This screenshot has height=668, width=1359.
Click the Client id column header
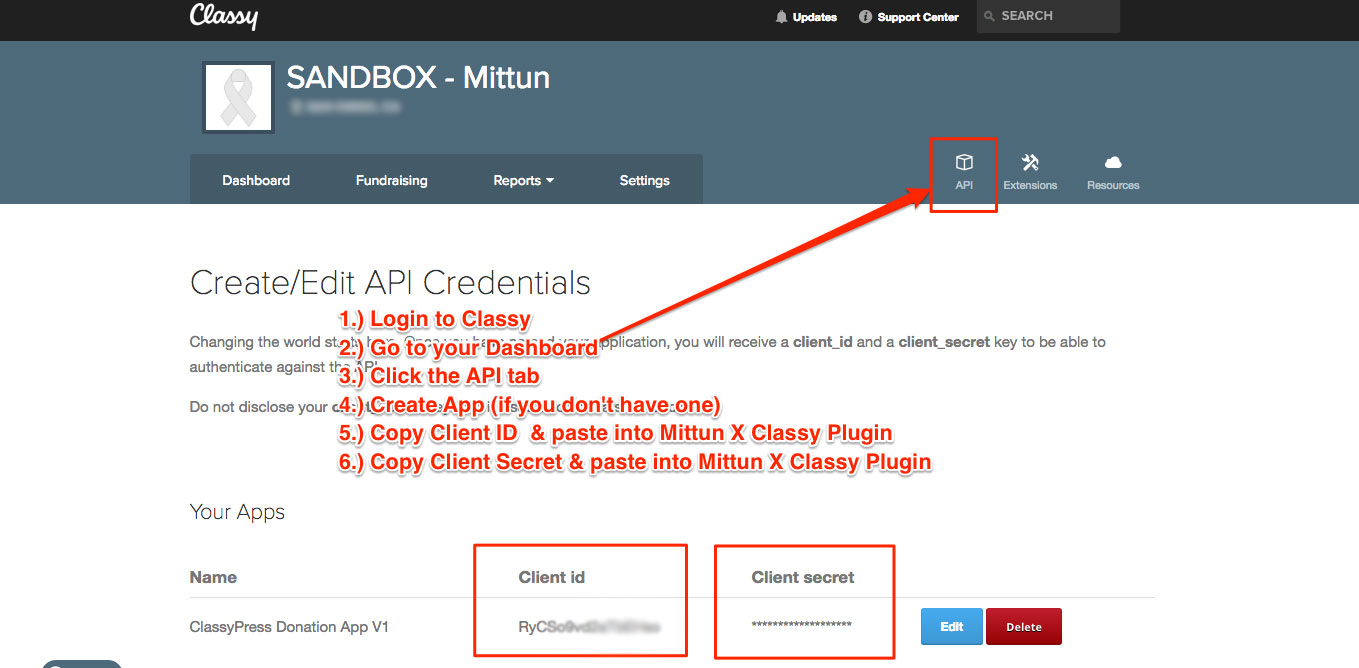click(551, 577)
